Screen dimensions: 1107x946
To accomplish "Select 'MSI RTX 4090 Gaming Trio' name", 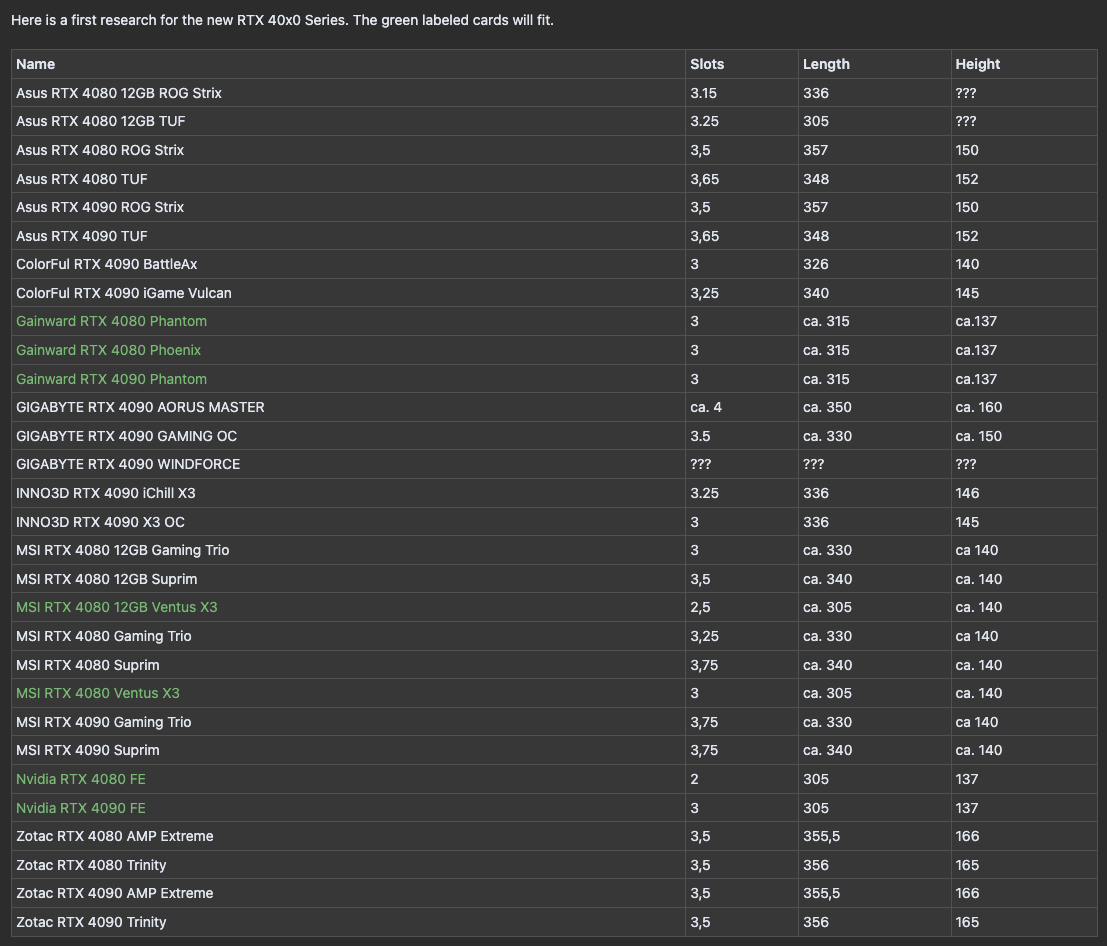I will (104, 722).
